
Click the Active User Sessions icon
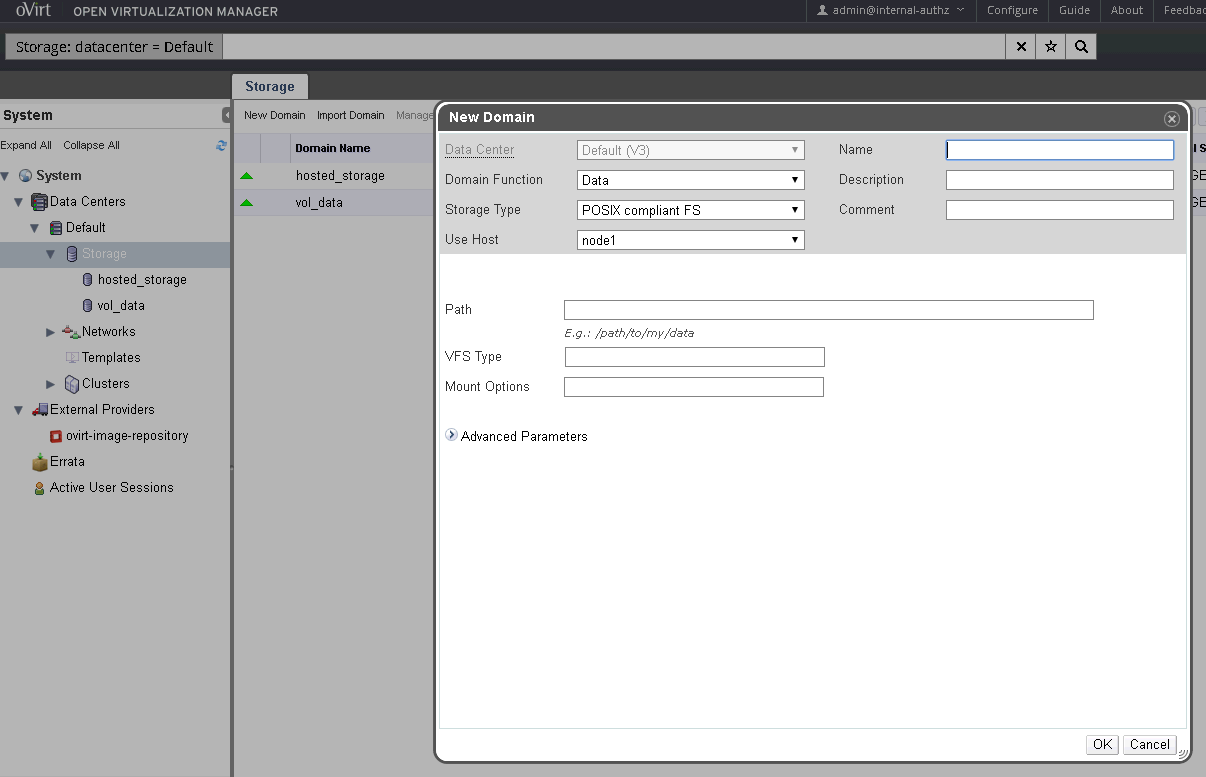pyautogui.click(x=40, y=488)
